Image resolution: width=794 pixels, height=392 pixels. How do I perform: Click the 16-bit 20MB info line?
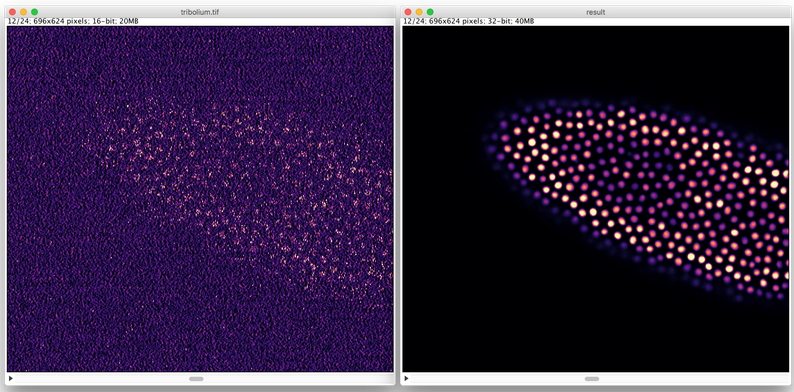pyautogui.click(x=73, y=21)
